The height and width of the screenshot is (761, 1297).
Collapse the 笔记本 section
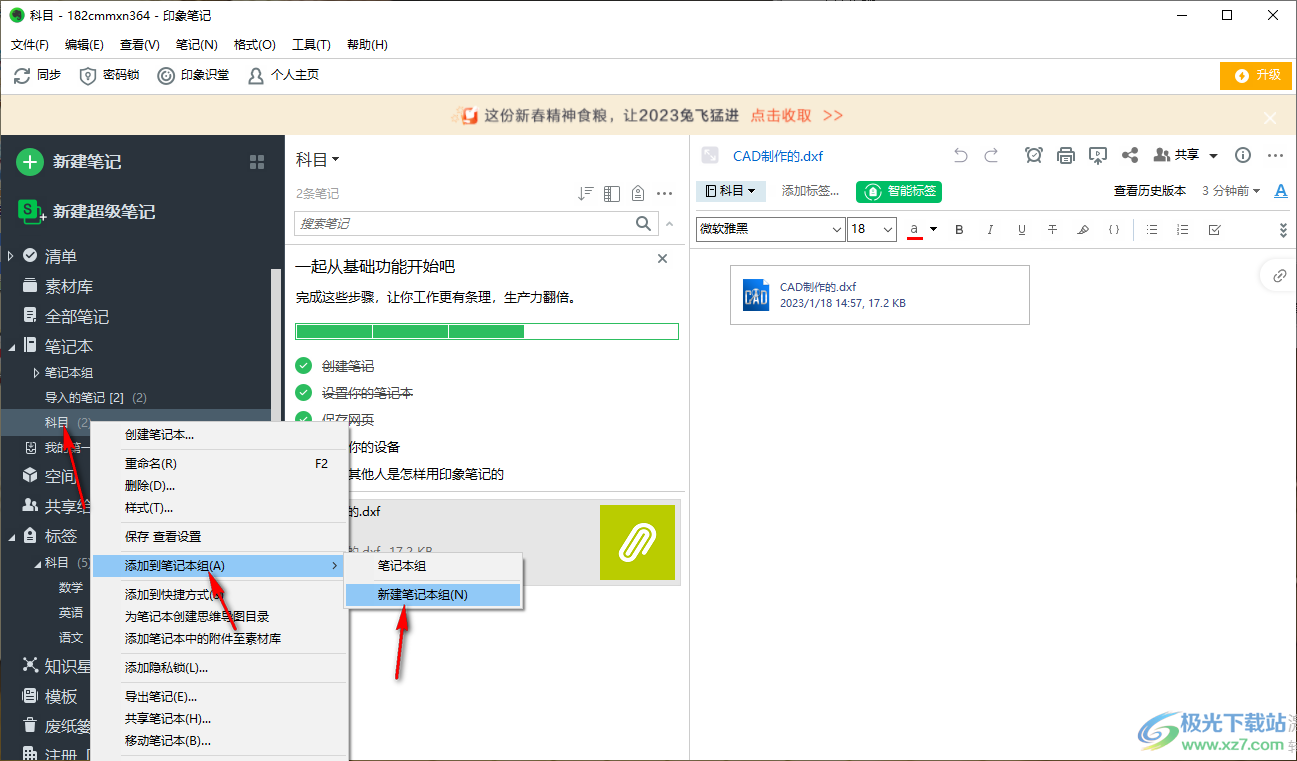(11, 346)
